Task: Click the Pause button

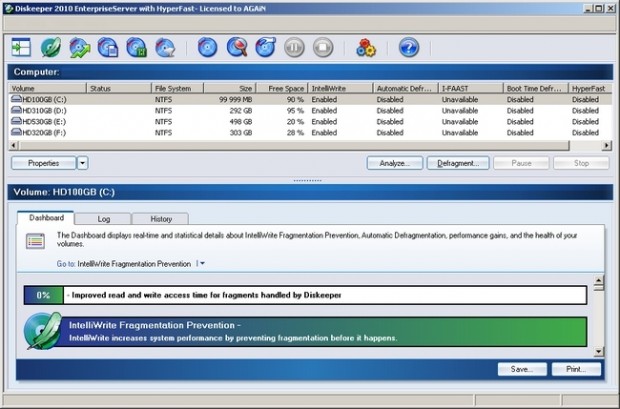Action: (x=521, y=163)
